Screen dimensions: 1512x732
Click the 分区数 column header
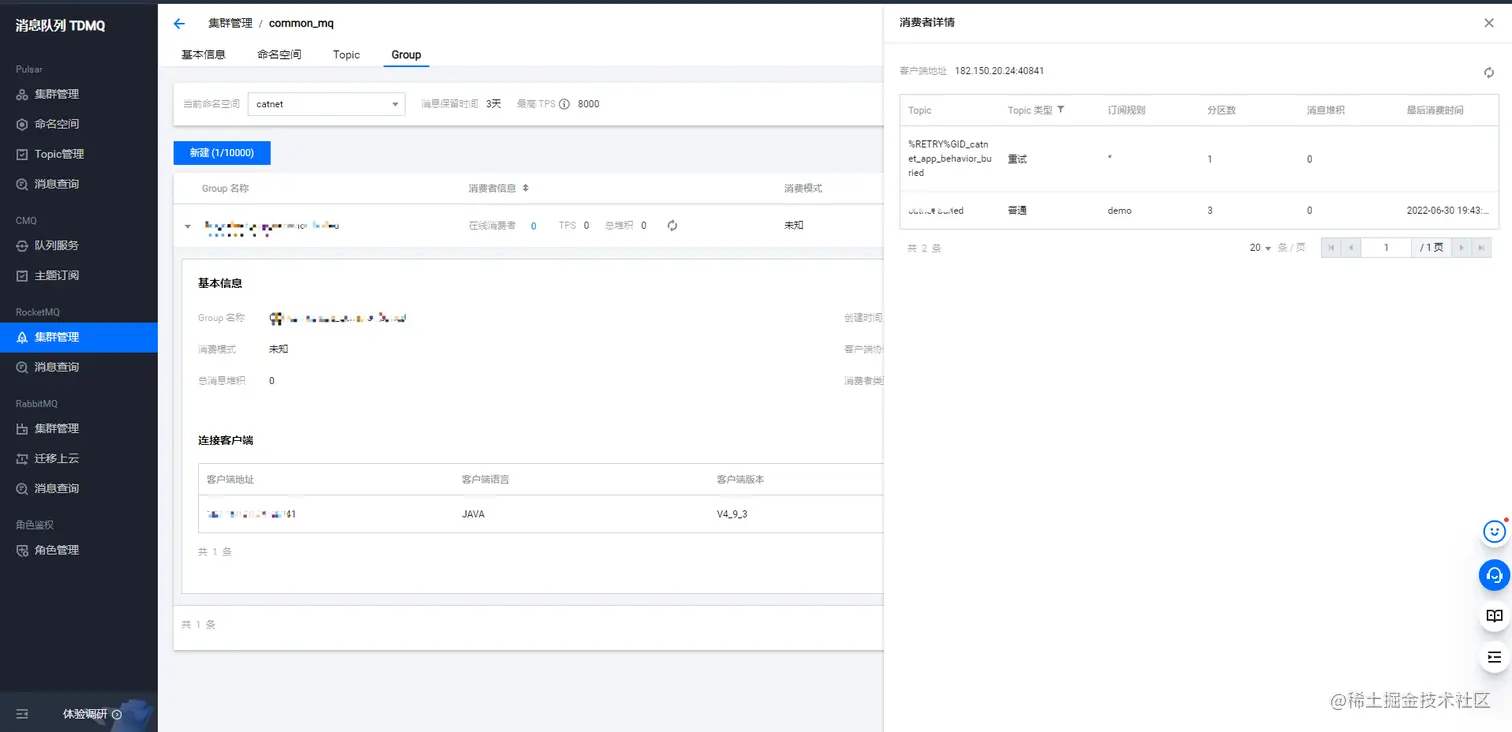[x=1222, y=110]
